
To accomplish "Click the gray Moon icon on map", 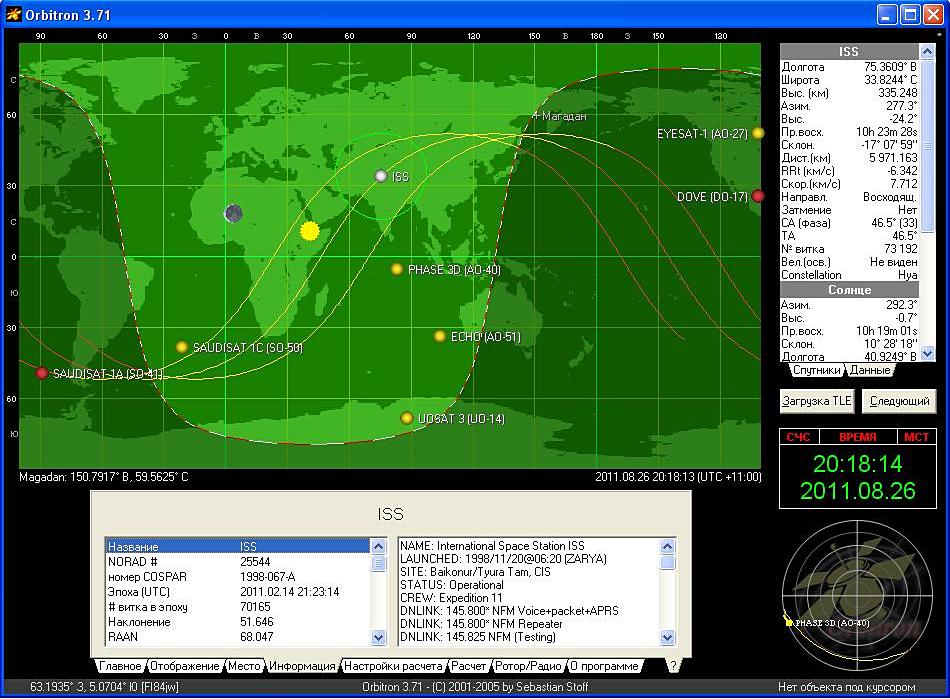I will (234, 213).
